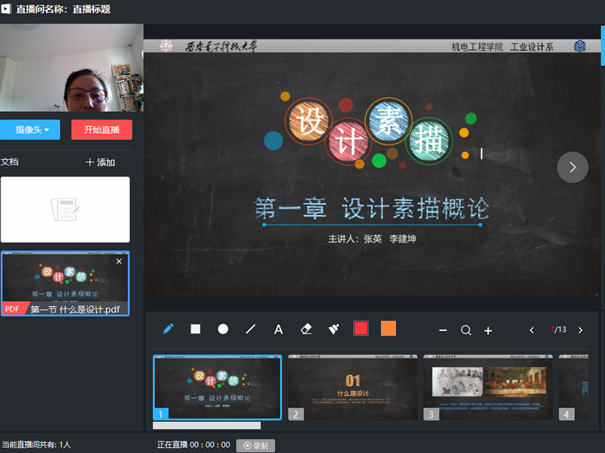Click 添加 to add a document
605x453 pixels.
coord(100,162)
